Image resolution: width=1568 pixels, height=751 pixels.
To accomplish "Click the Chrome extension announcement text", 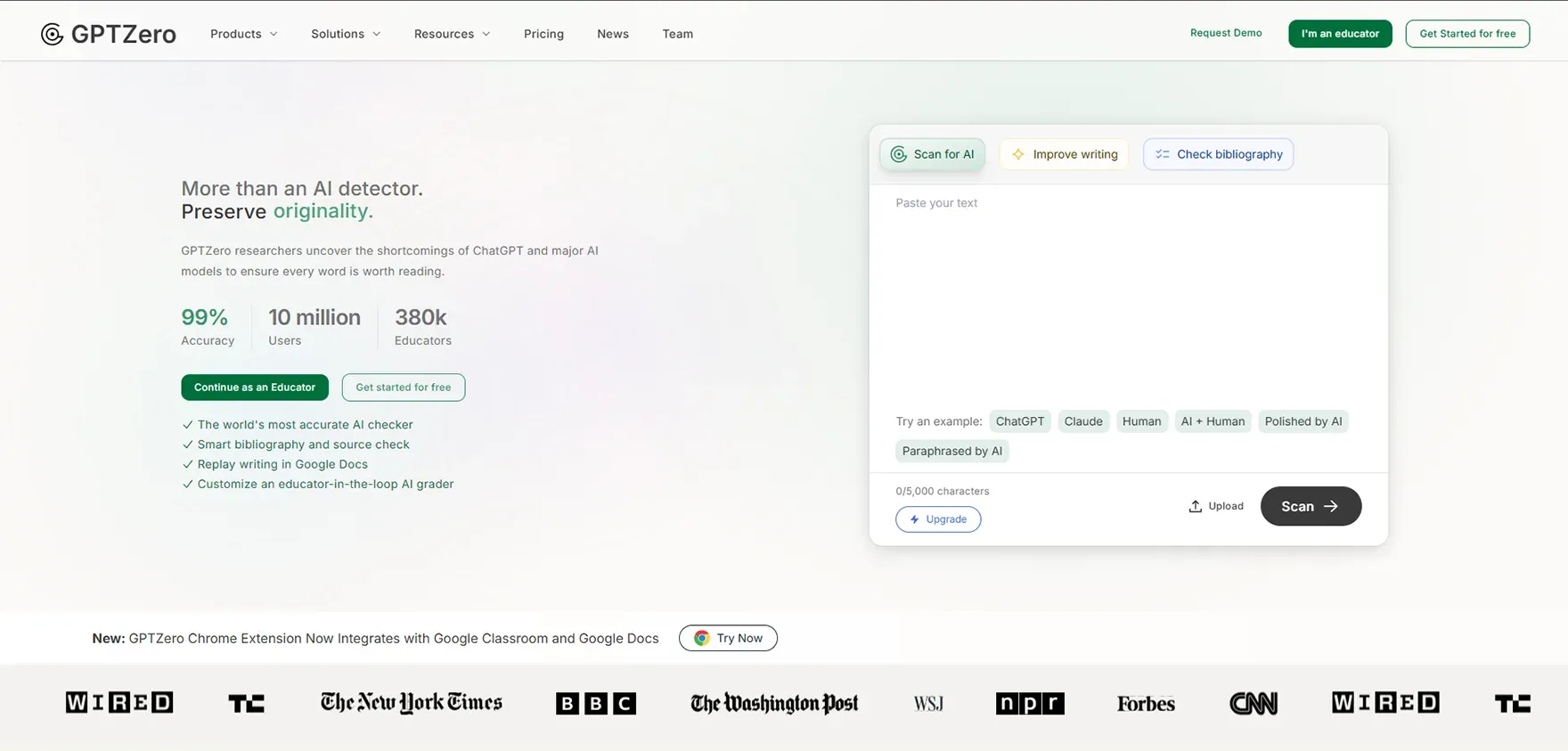I will [x=375, y=638].
